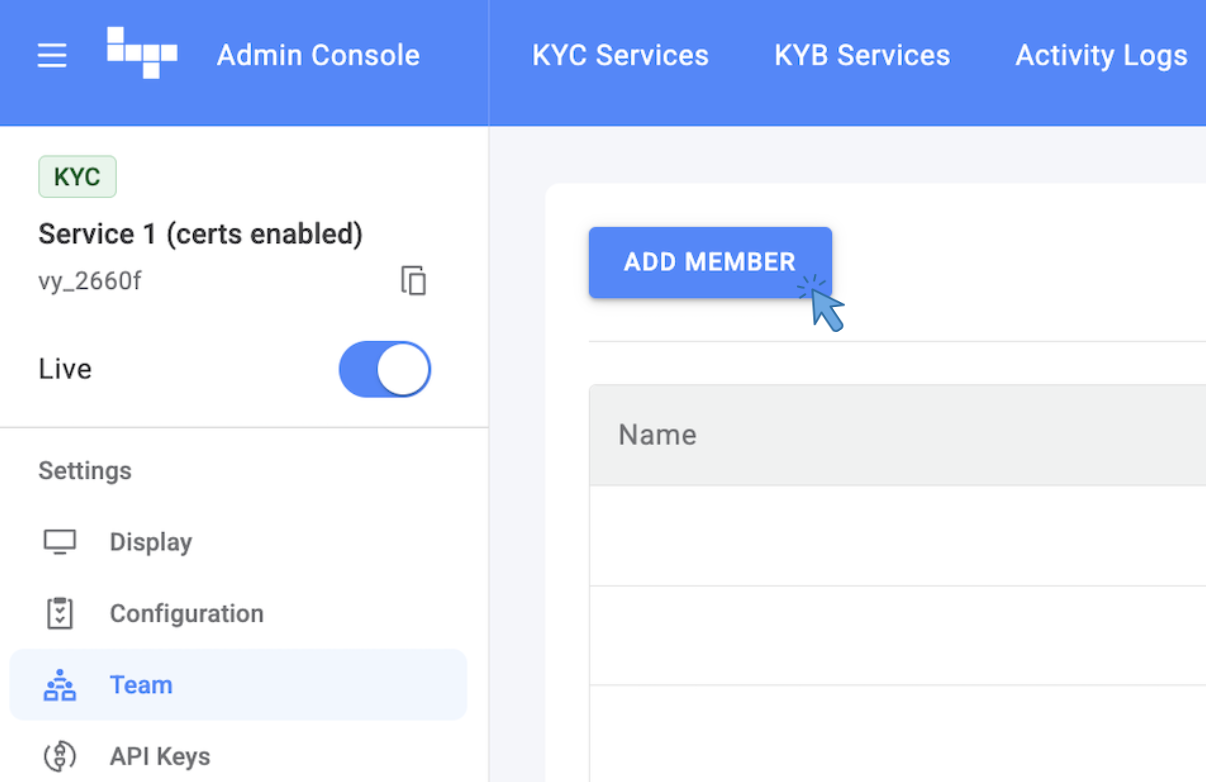Go to the Activity Logs tab

[1101, 56]
